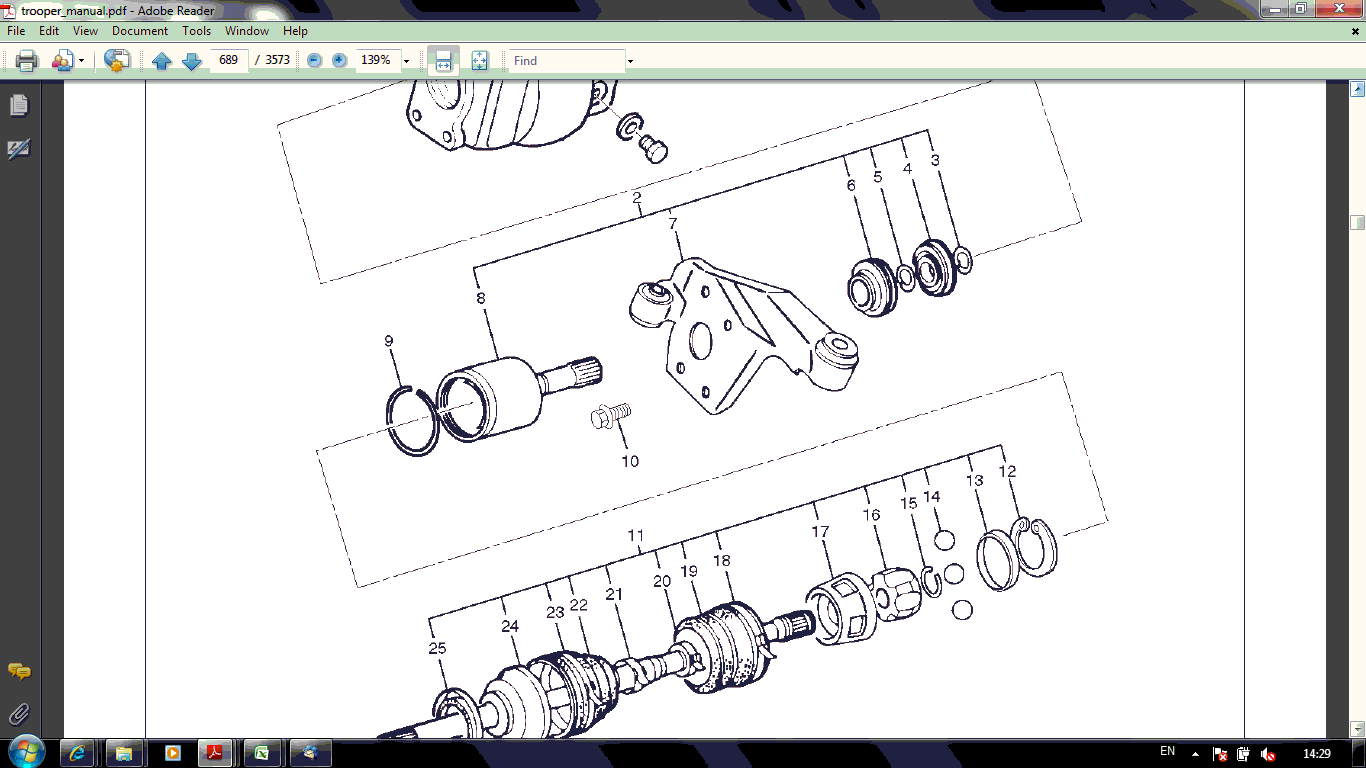Expand the Find options dropdown arrow
1366x768 pixels.
(x=630, y=61)
